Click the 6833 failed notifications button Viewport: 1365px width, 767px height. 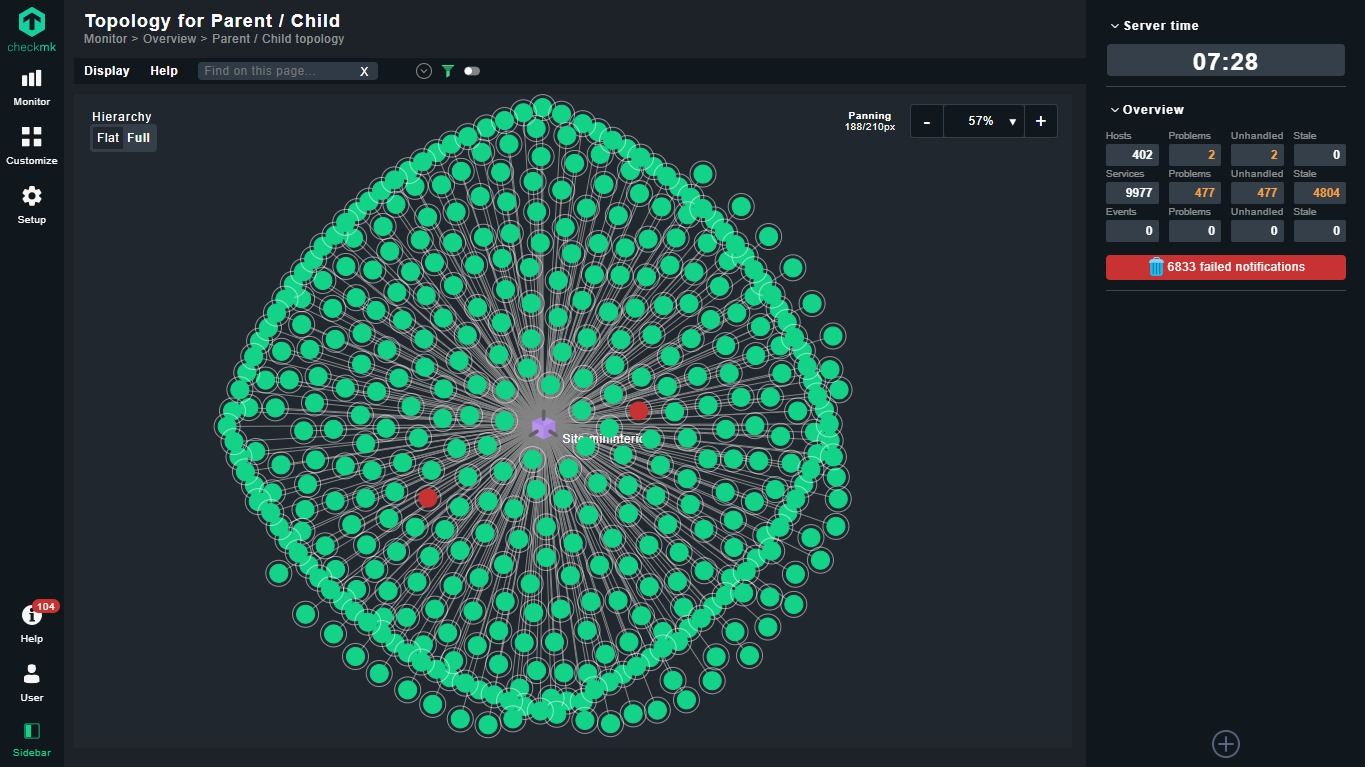pyautogui.click(x=1225, y=267)
